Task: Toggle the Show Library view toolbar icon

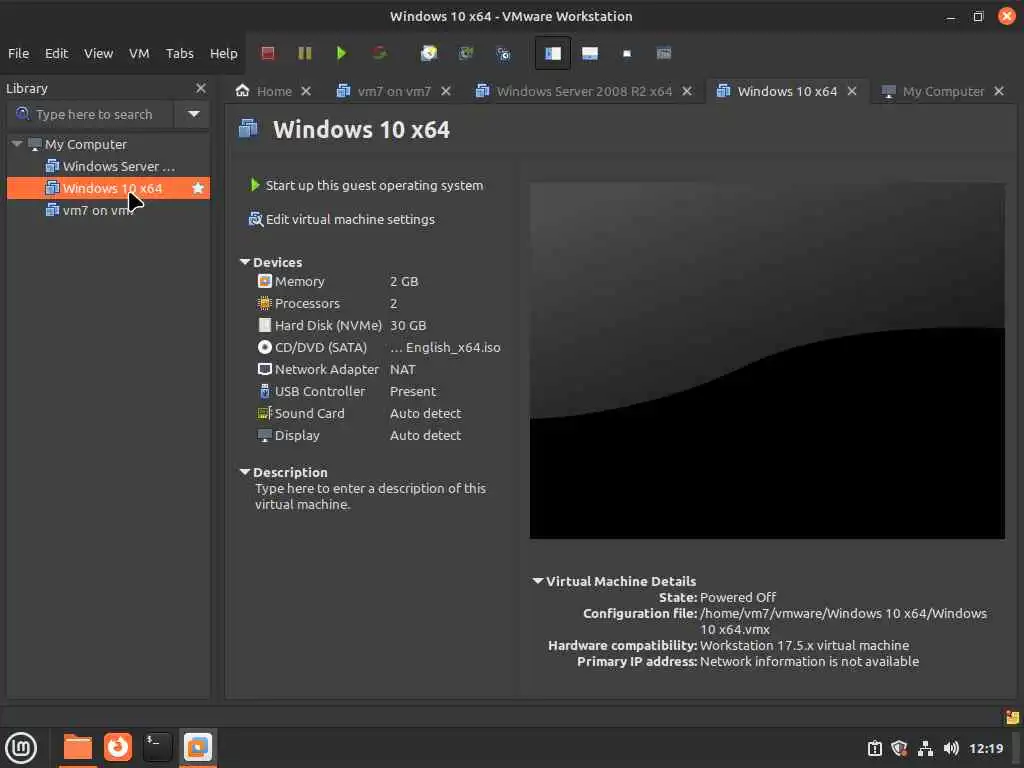Action: tap(552, 53)
